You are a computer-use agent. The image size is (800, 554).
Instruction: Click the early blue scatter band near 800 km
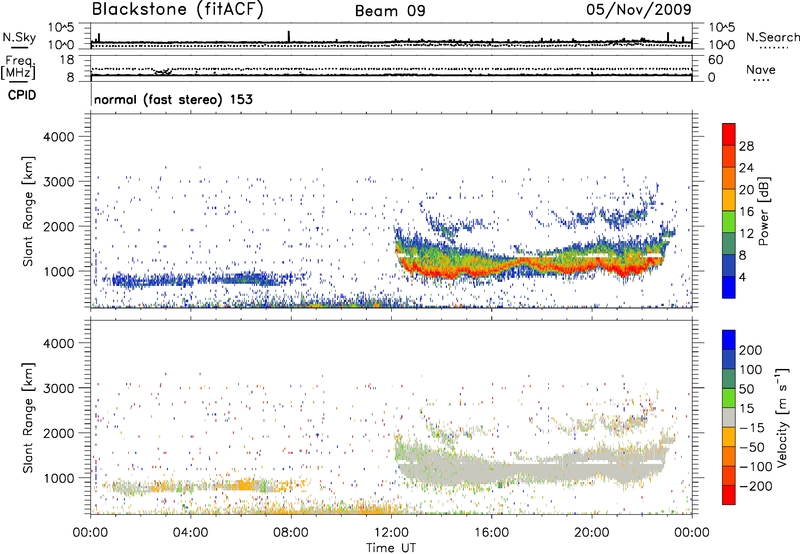click(204, 279)
